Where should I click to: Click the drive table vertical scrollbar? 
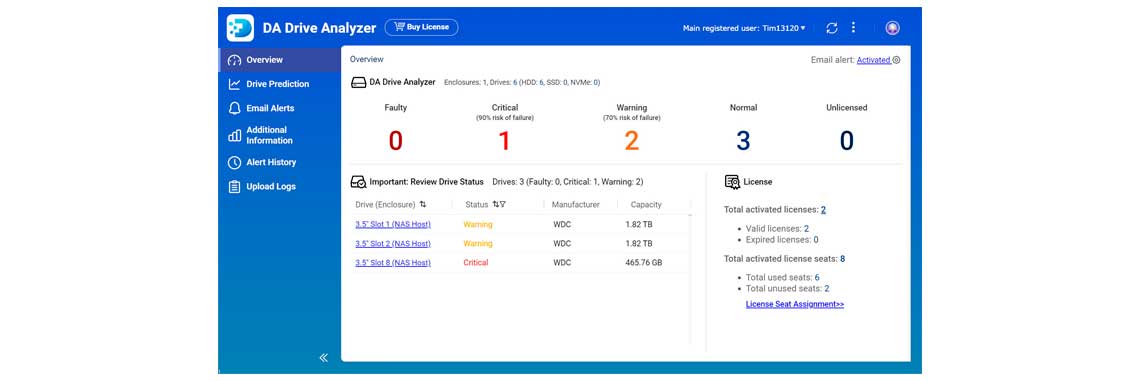(690, 276)
